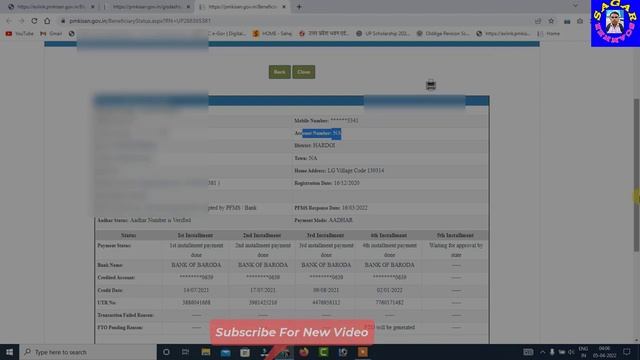Image resolution: width=640 pixels, height=360 pixels.
Task: Click the browser forward arrow
Action: click(22, 21)
